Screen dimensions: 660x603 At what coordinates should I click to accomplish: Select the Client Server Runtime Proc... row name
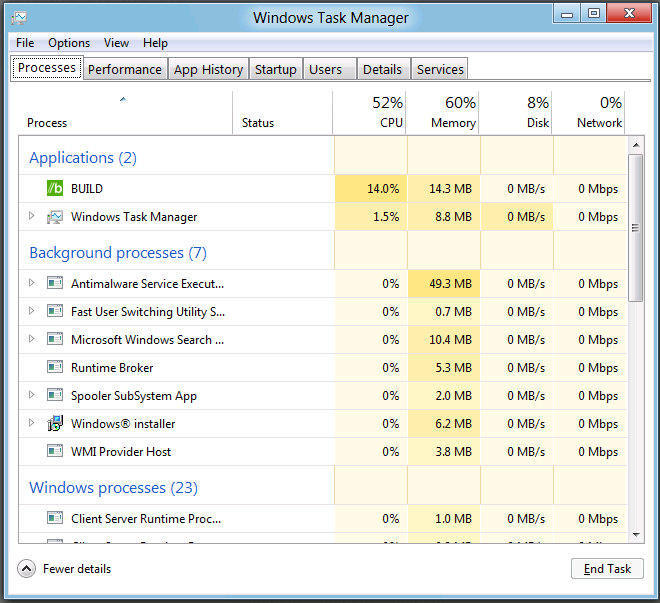(146, 518)
